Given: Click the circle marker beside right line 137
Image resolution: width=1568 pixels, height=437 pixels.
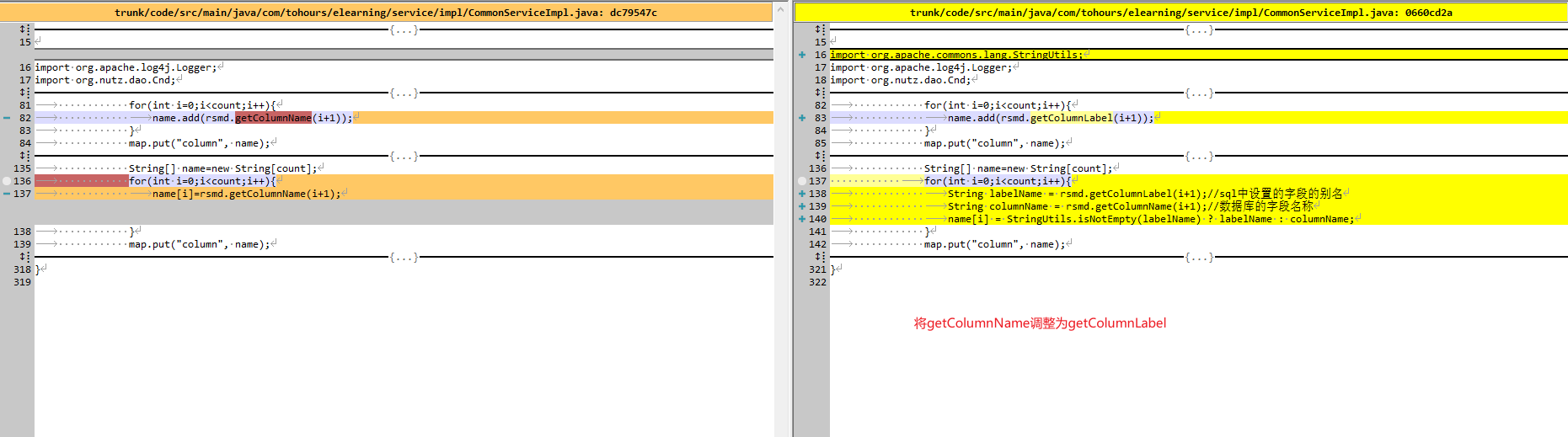Looking at the screenshot, I should coord(802,181).
